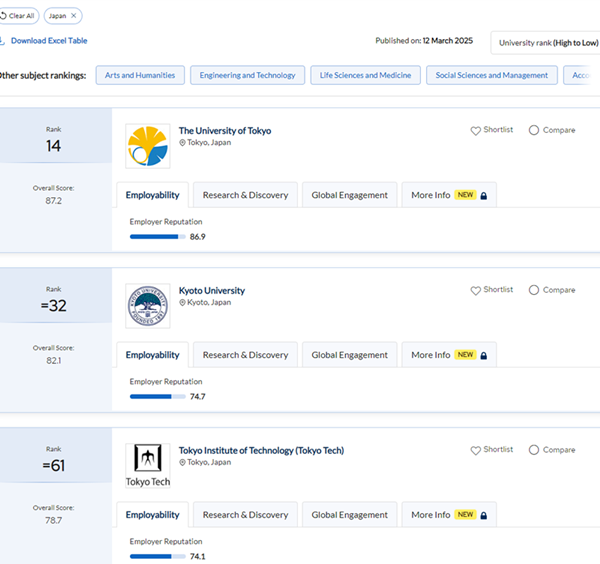Open the Kyoto University page link

[x=212, y=291]
